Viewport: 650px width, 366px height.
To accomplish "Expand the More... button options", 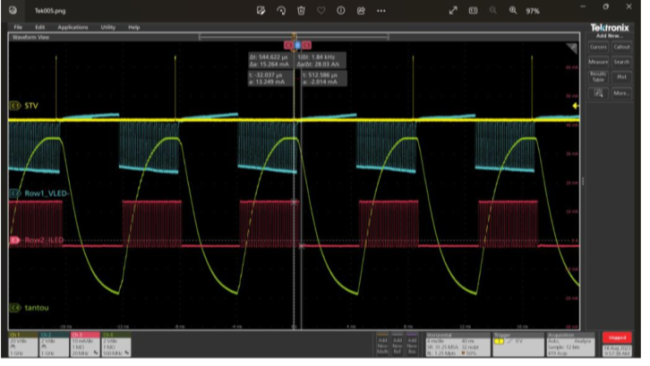I will (621, 93).
